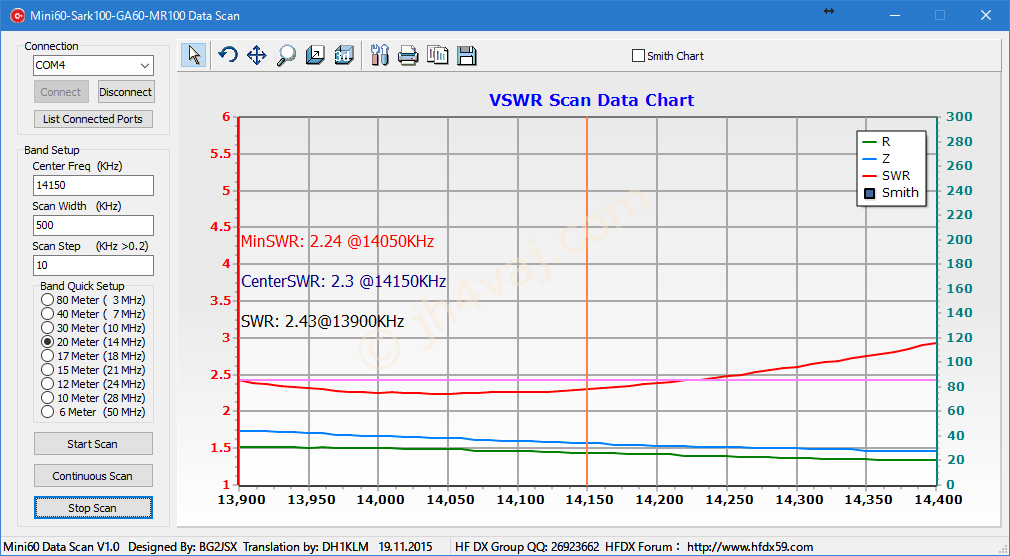Click the copy chart icon

[437, 55]
